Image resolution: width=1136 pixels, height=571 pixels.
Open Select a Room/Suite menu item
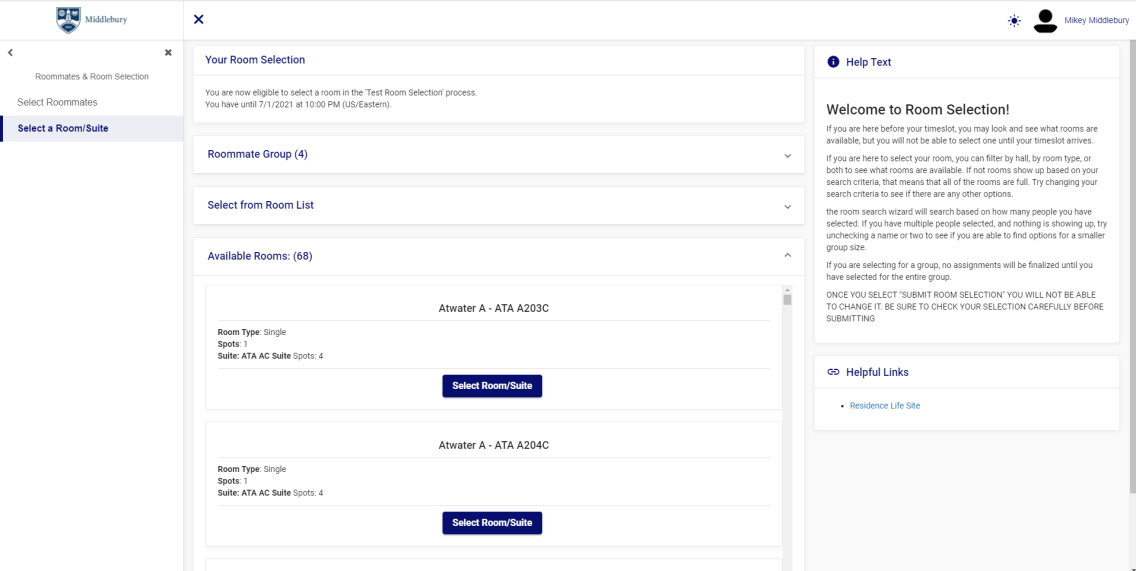63,128
